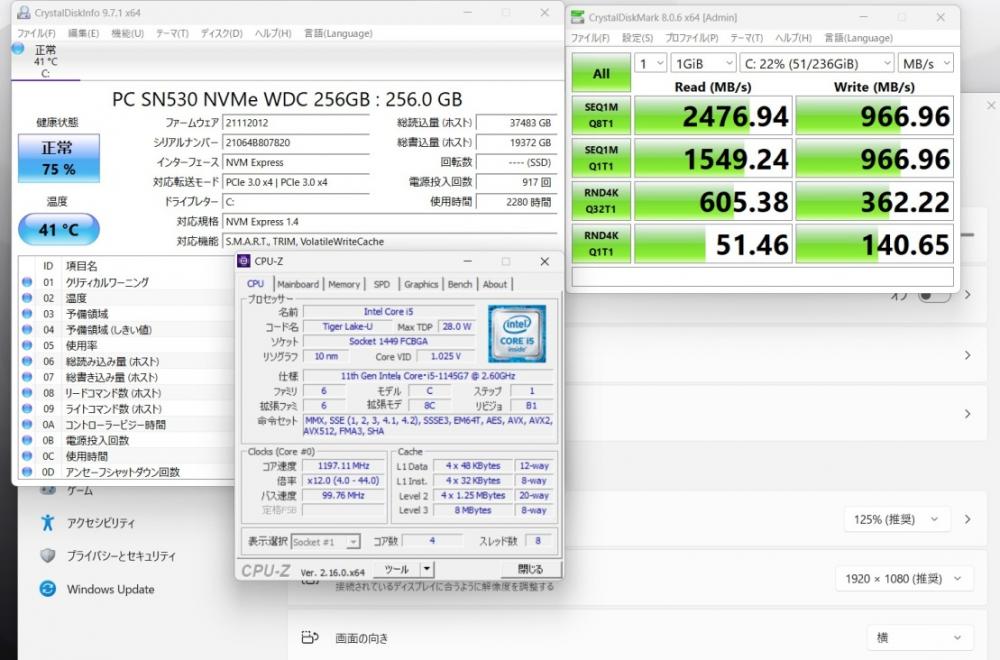This screenshot has height=660, width=1000.
Task: Open the 125% (推奨) scale dropdown
Action: pos(897,519)
